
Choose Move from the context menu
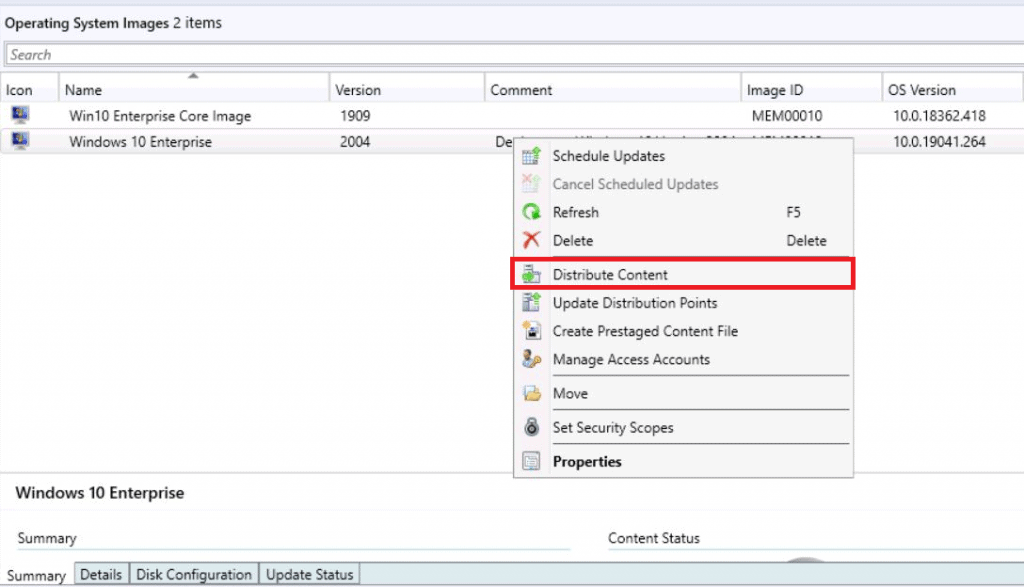click(x=683, y=393)
